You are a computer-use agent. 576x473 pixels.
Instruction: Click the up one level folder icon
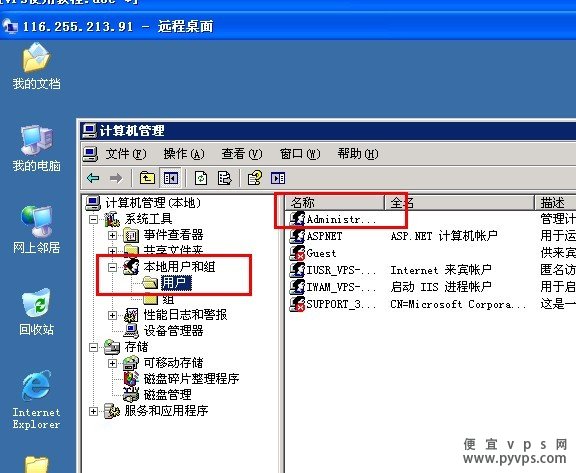pyautogui.click(x=147, y=178)
